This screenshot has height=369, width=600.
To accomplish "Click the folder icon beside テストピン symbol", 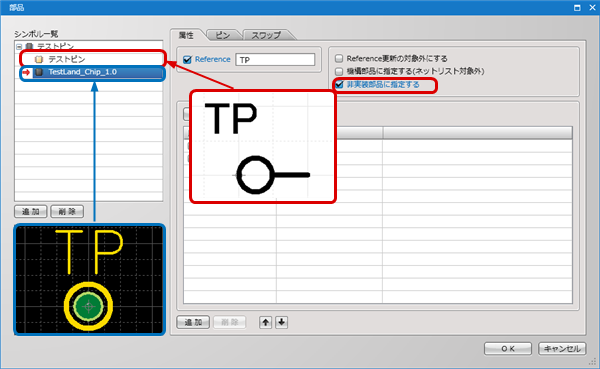I will point(39,59).
